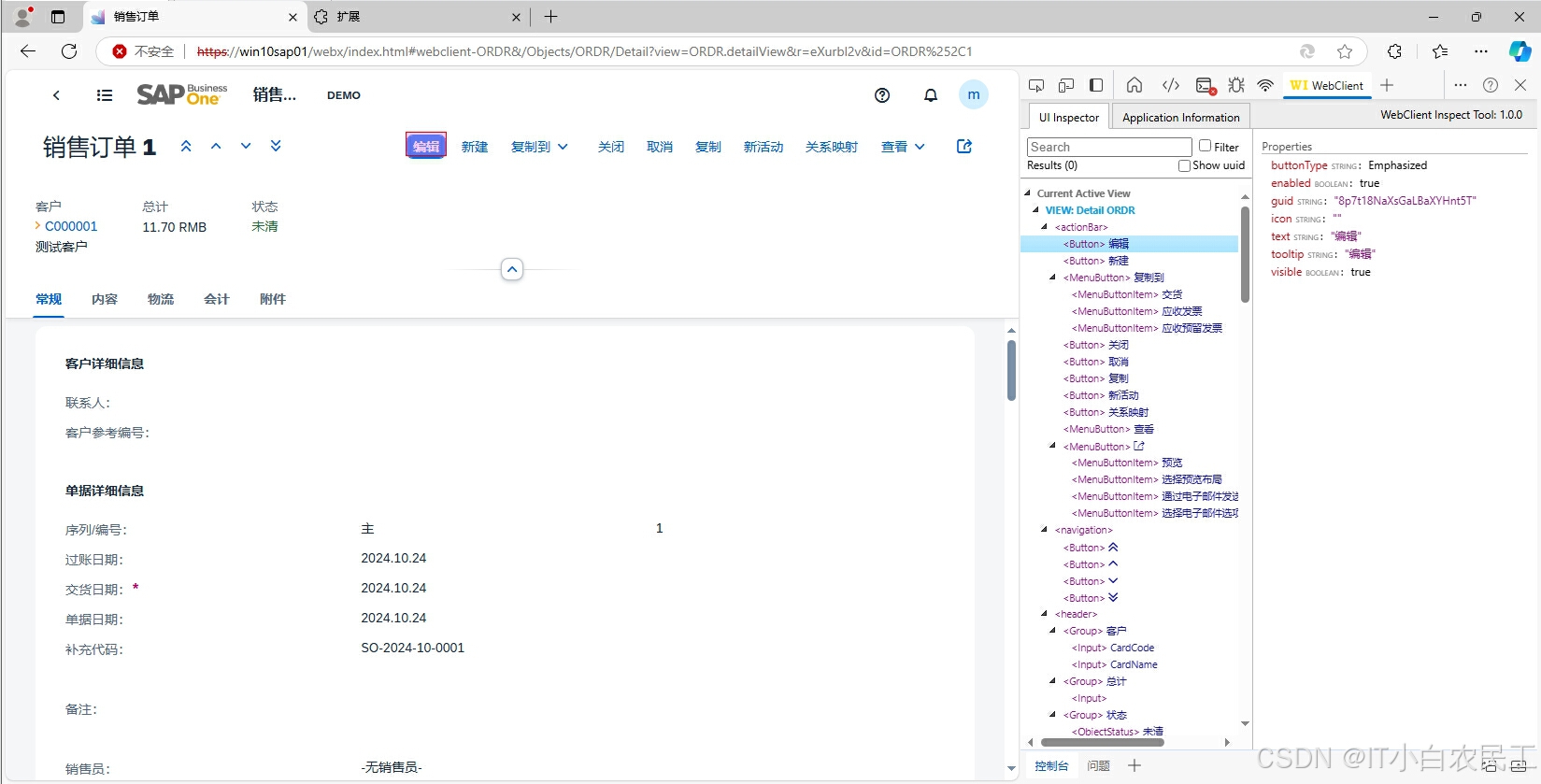Image resolution: width=1541 pixels, height=784 pixels.
Task: Select tree item VIEW: Detail ORDR
Action: pyautogui.click(x=1090, y=210)
